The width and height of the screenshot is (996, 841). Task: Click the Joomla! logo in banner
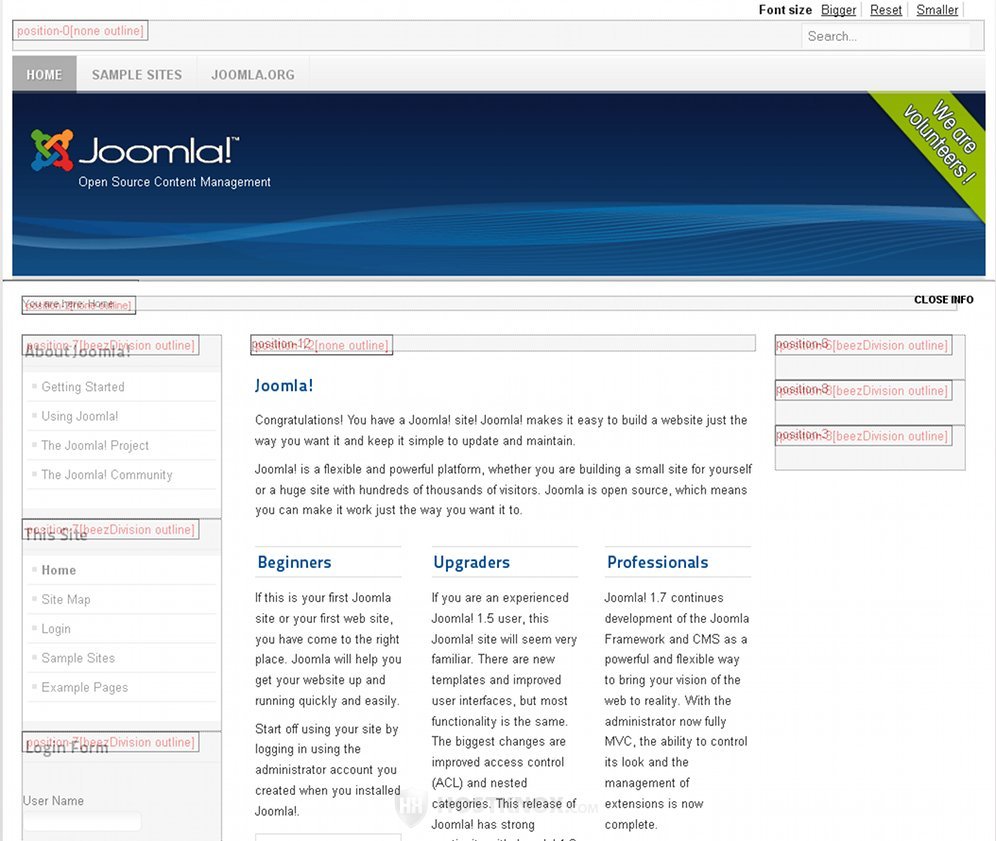point(135,151)
